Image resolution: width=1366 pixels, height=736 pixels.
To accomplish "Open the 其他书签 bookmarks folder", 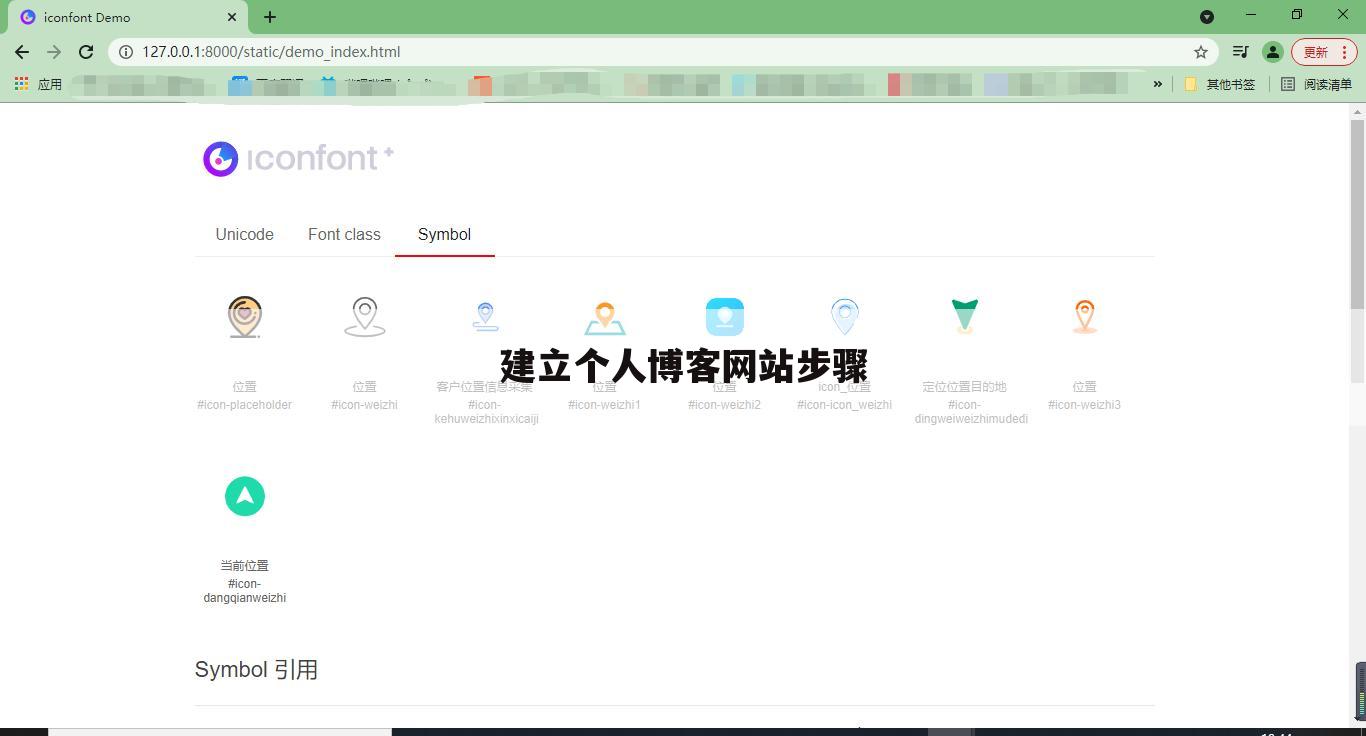I will tap(1220, 85).
